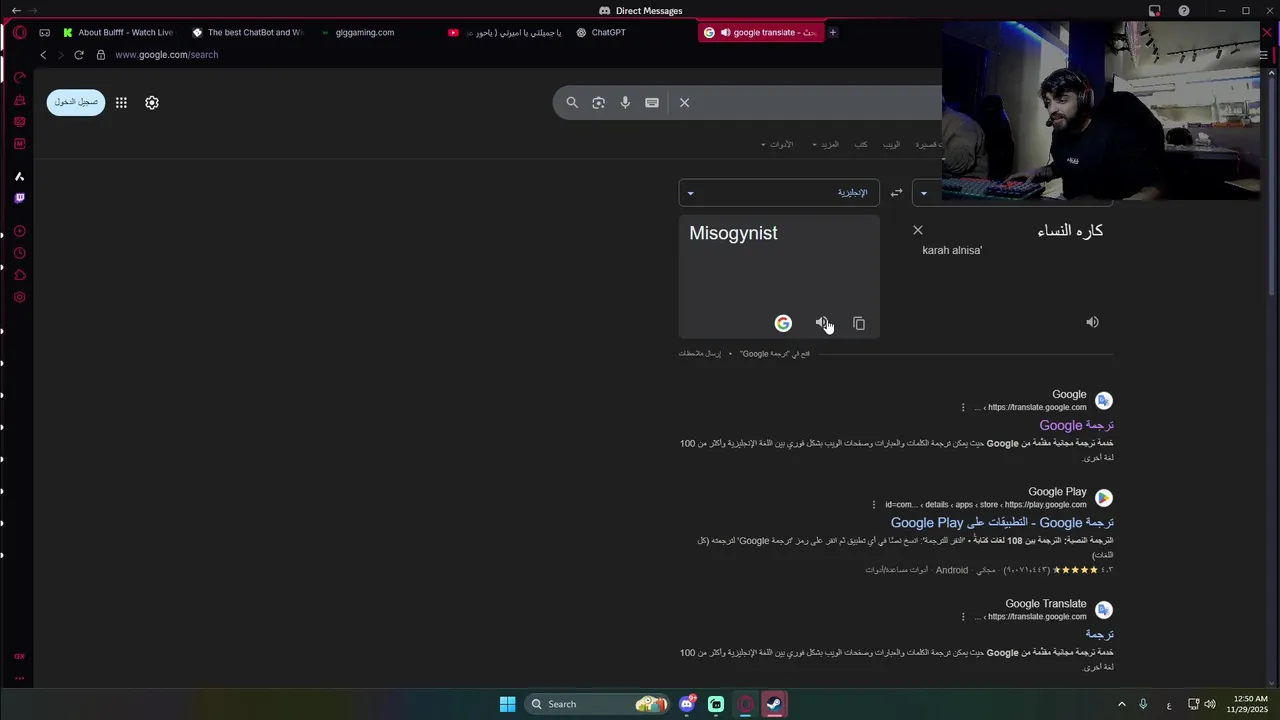
Task: Open the third result titled ترجمة
Action: click(x=1099, y=634)
